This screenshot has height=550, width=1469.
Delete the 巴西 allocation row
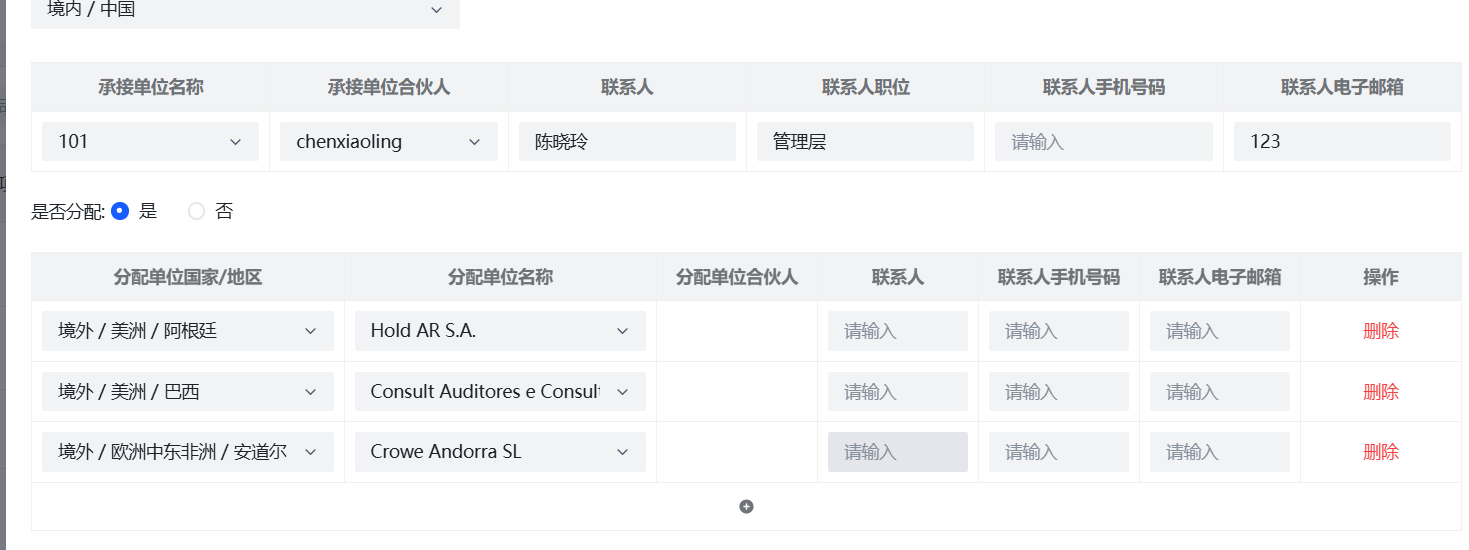1380,392
